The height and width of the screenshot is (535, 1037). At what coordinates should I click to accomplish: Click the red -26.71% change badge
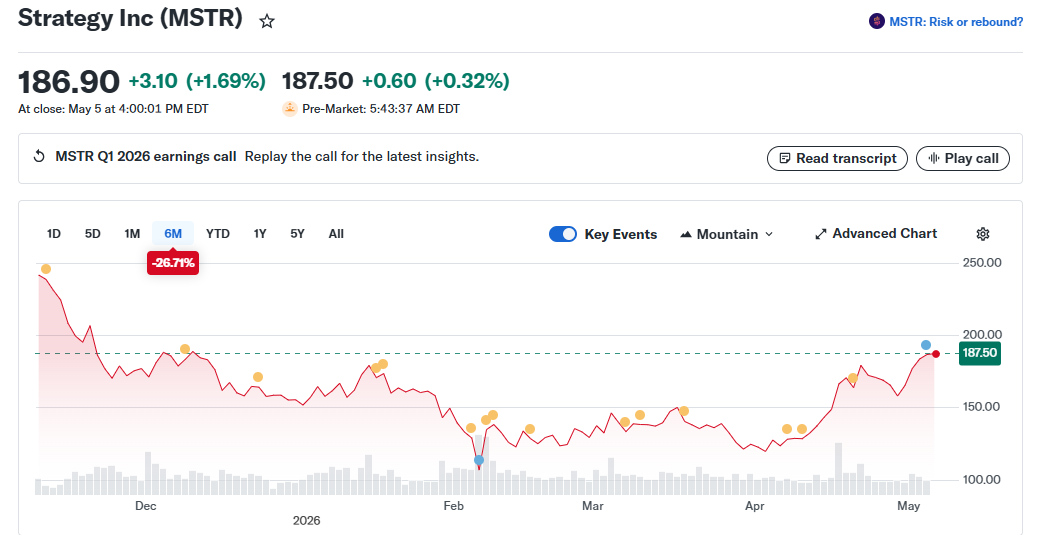pos(173,263)
